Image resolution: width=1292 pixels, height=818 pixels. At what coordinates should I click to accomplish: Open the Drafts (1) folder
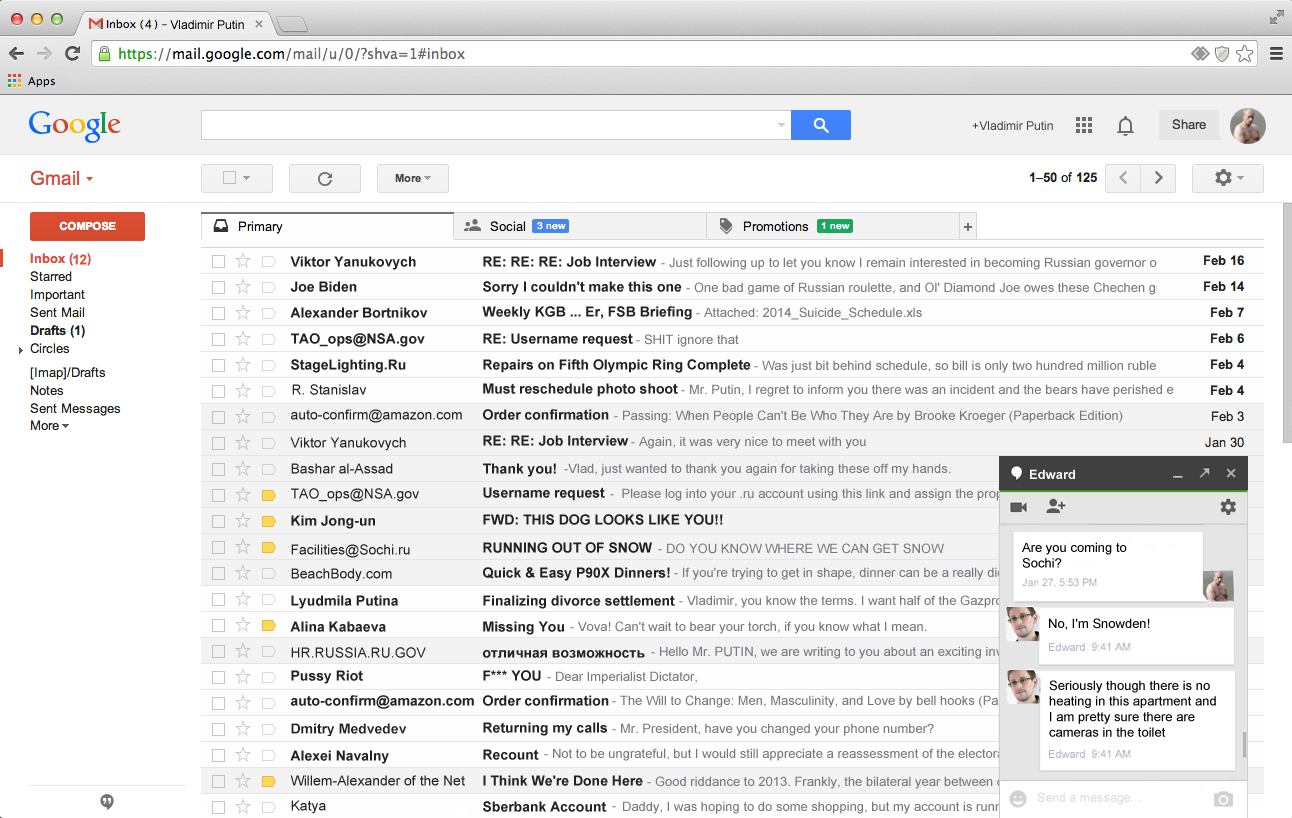tap(57, 330)
